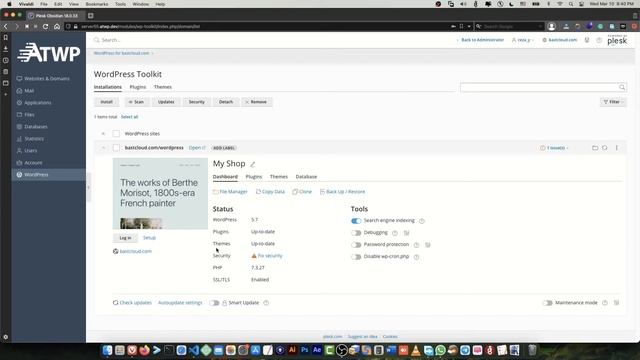The width and height of the screenshot is (640, 360).
Task: Open Trash in the Dock
Action: tap(532, 350)
